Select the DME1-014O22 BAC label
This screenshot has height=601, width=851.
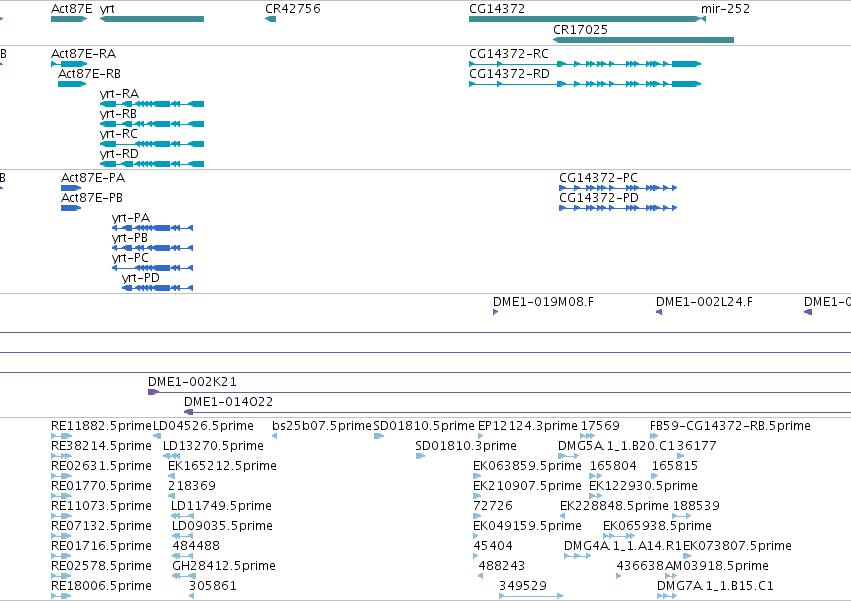pos(228,402)
